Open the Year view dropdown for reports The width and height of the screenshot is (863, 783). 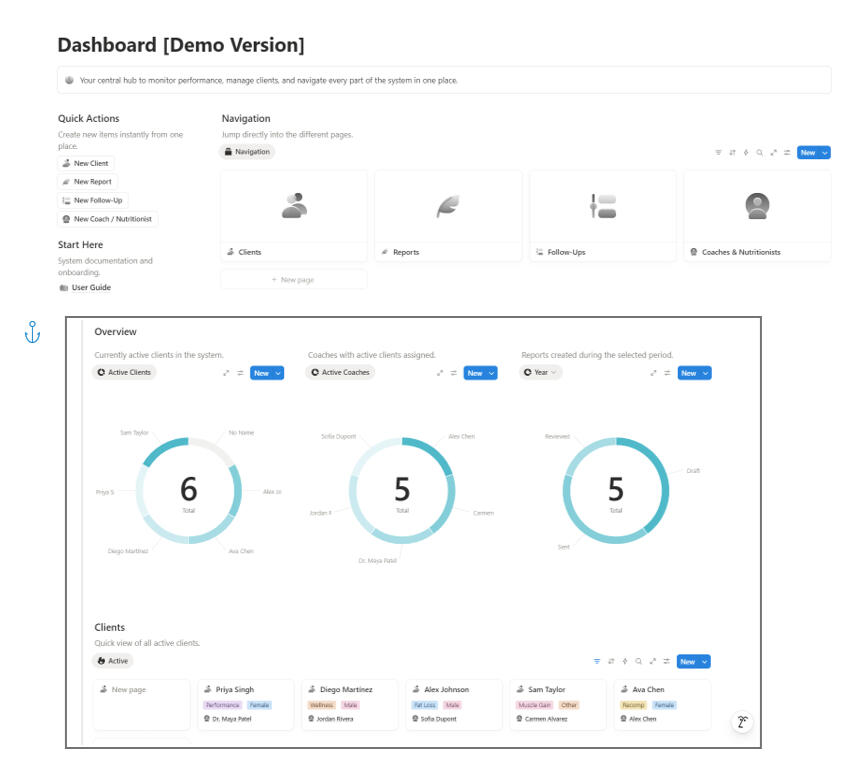541,372
